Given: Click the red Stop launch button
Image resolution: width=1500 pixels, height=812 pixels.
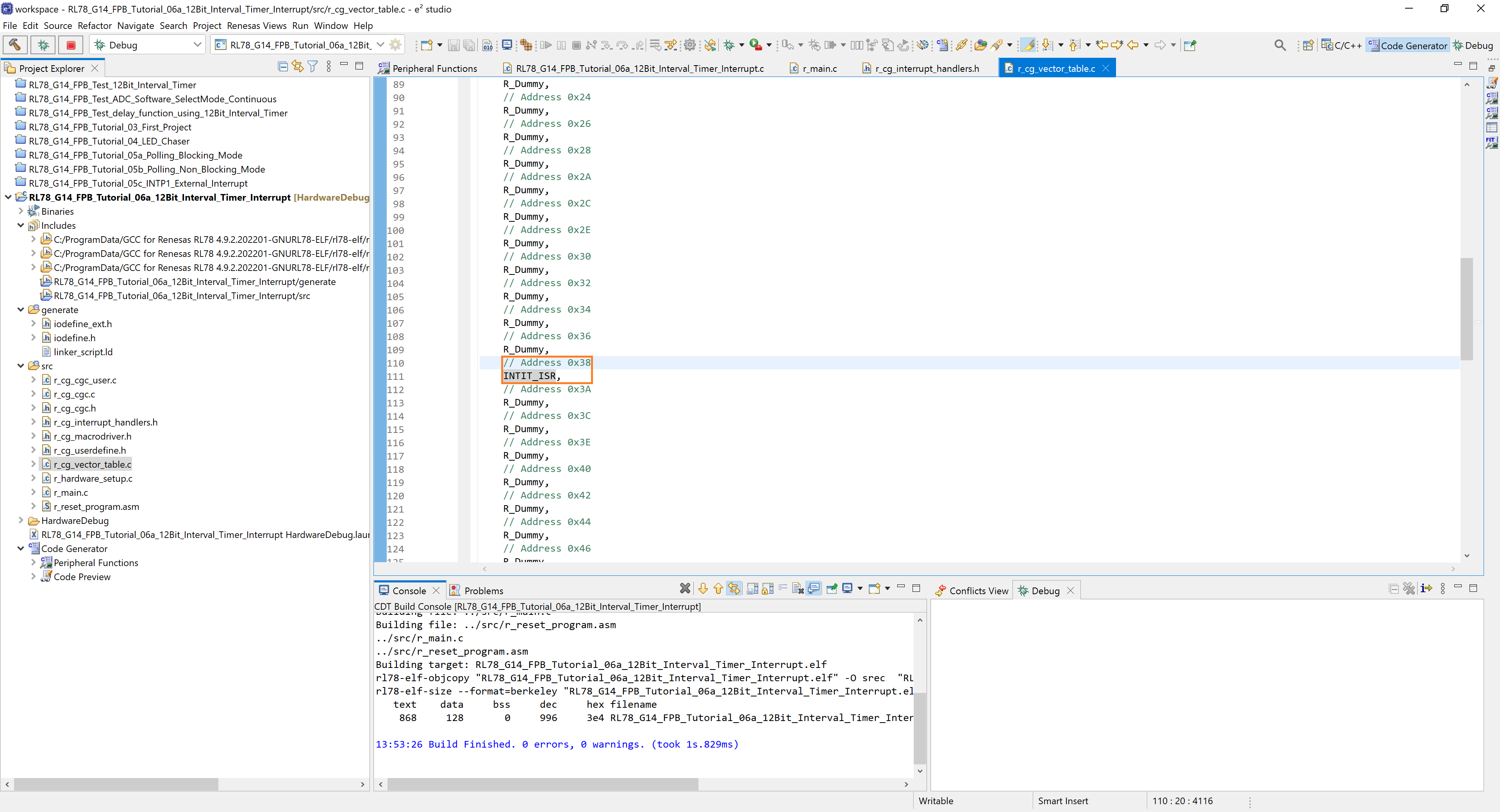Looking at the screenshot, I should [71, 45].
